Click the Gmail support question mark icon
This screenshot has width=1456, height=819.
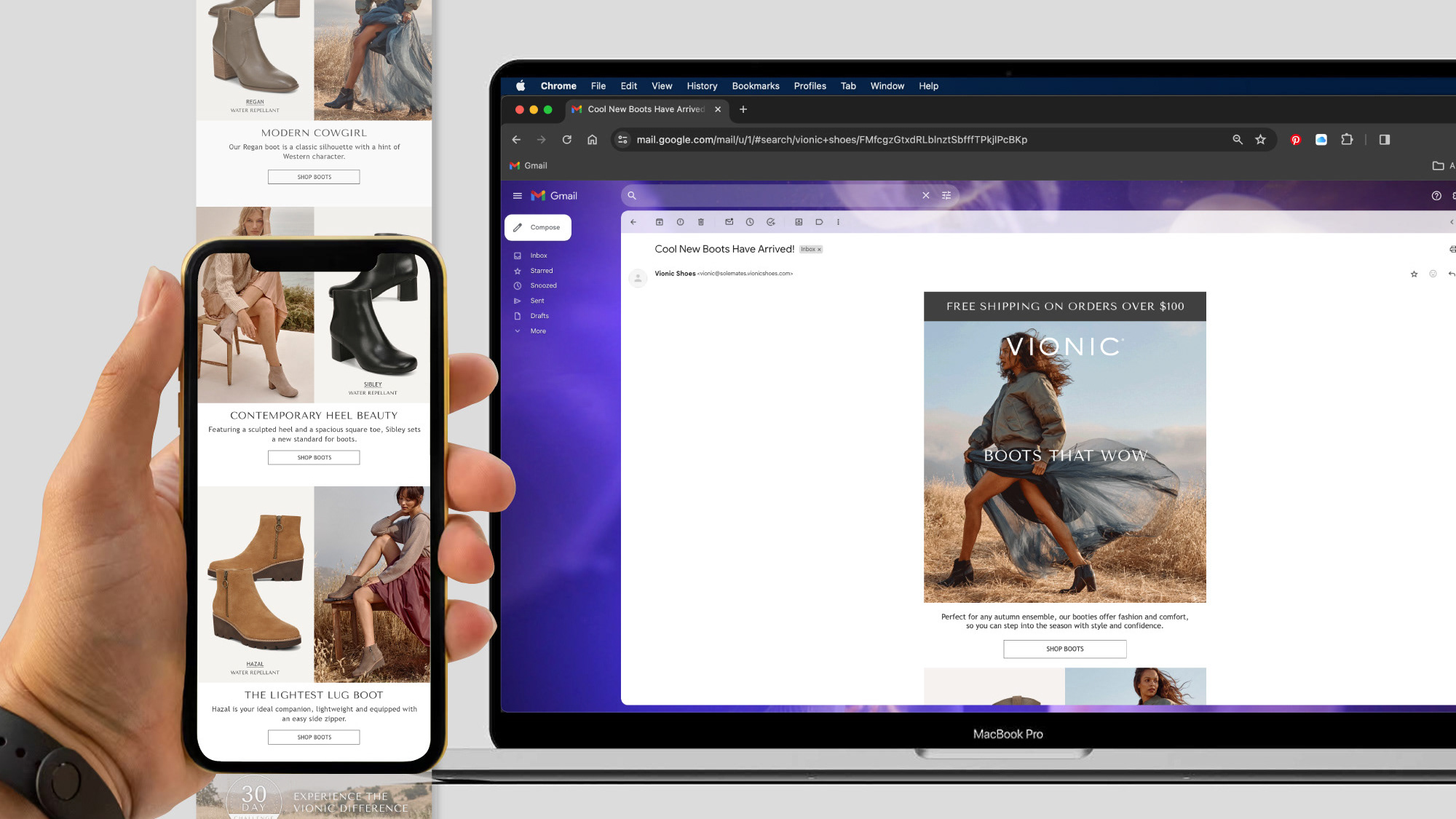pyautogui.click(x=1436, y=196)
